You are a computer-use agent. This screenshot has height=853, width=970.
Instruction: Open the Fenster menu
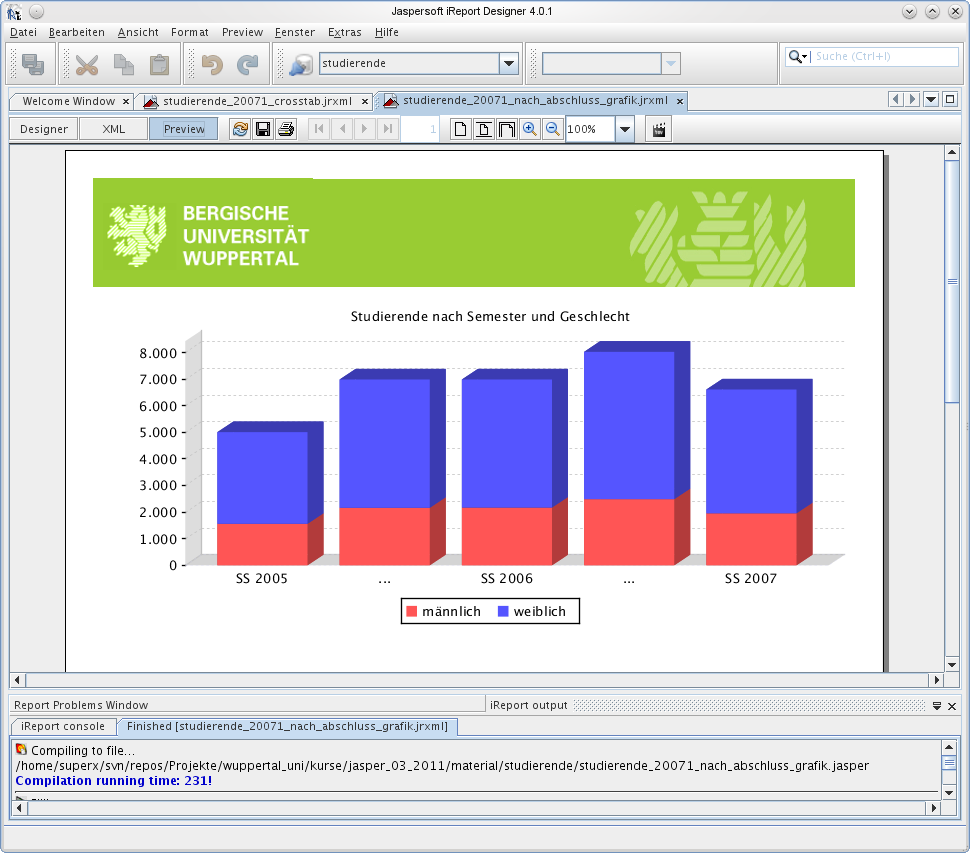[x=295, y=32]
